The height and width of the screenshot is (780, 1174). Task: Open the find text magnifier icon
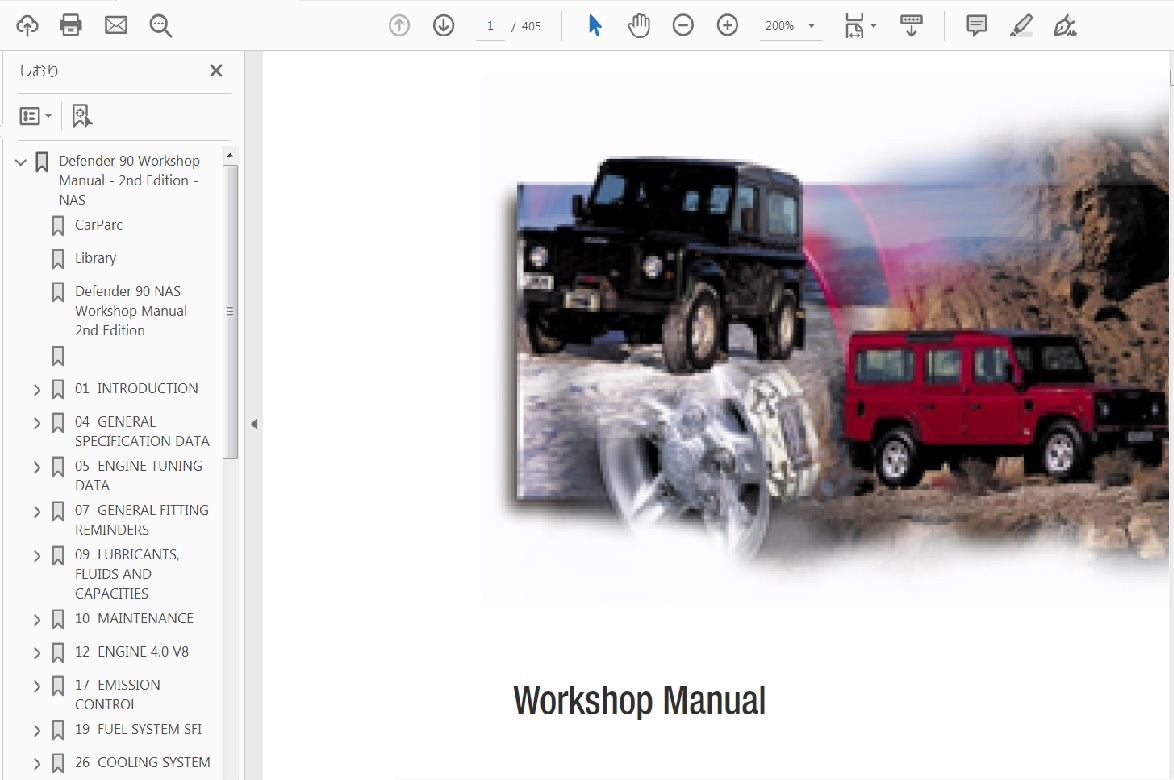(160, 25)
